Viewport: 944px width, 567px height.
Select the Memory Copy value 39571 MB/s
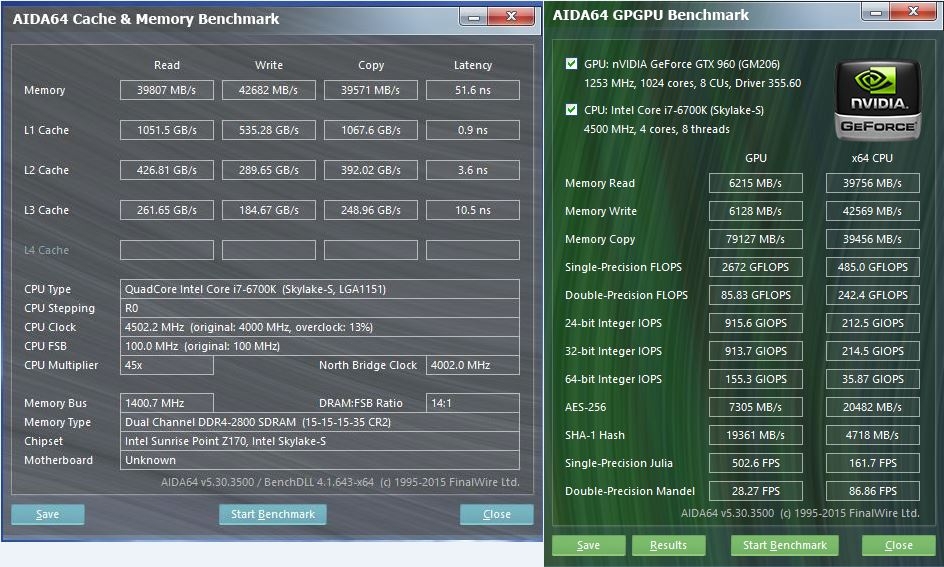(371, 90)
